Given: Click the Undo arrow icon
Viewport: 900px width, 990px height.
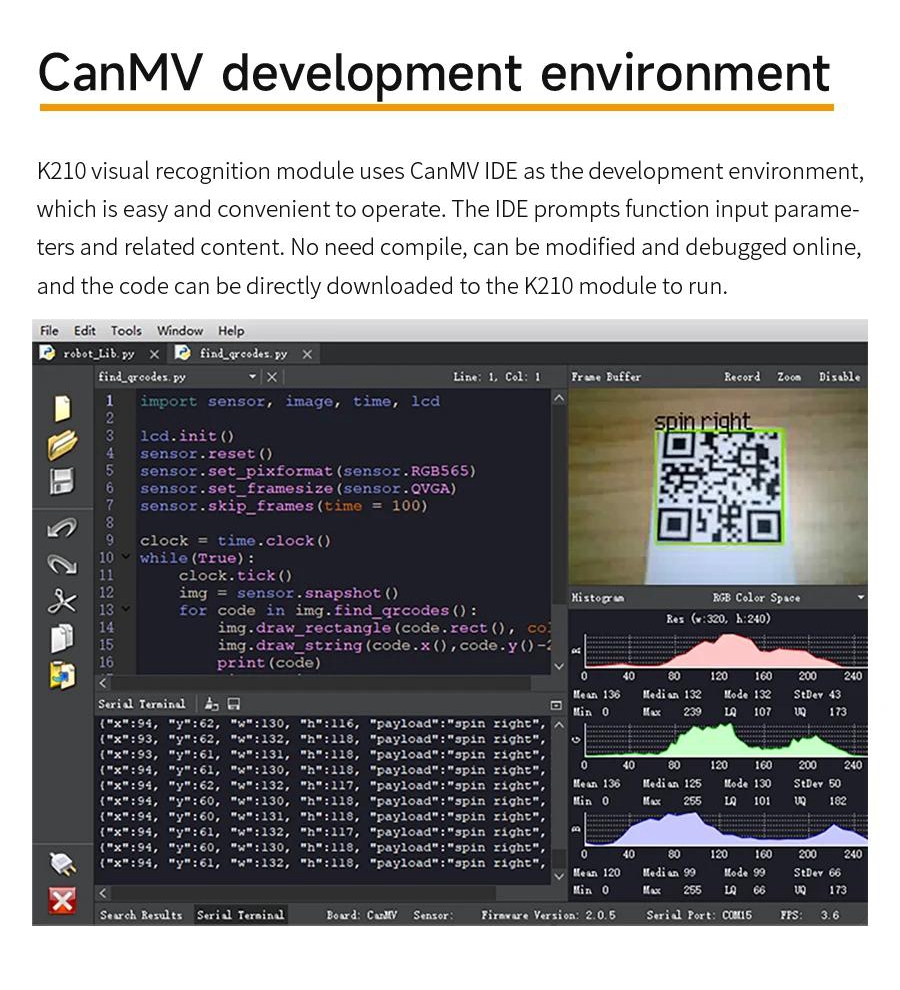Looking at the screenshot, I should coord(62,528).
